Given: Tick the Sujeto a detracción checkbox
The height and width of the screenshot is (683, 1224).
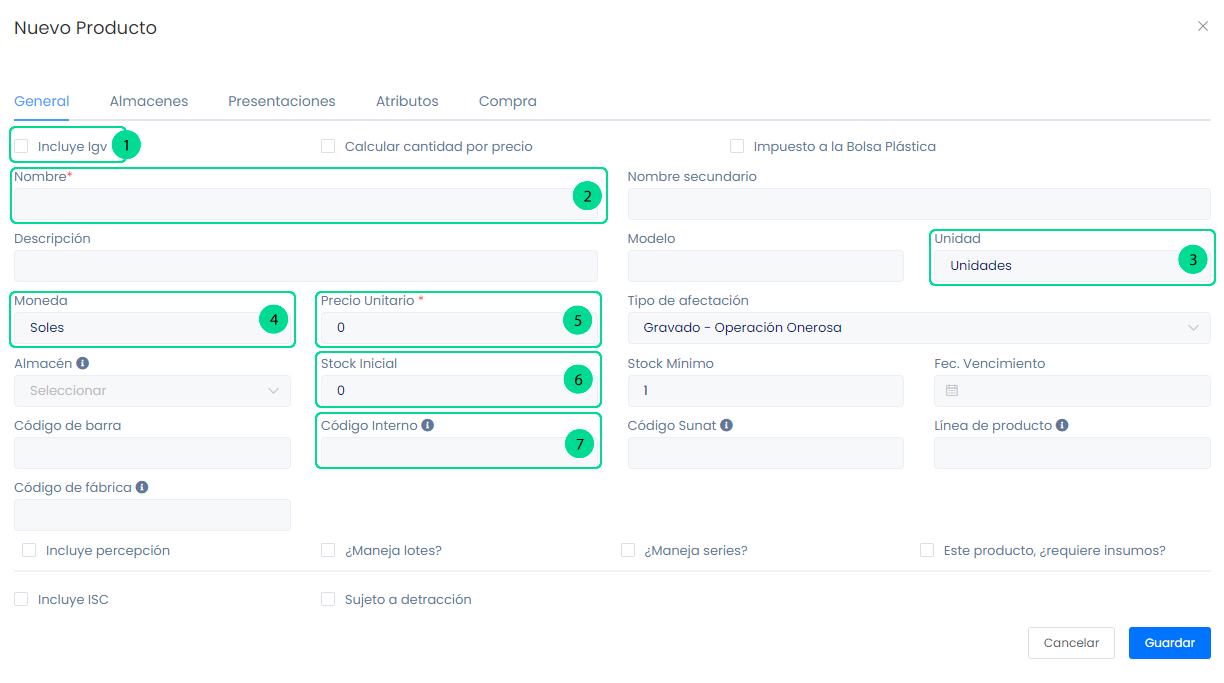Looking at the screenshot, I should [328, 599].
